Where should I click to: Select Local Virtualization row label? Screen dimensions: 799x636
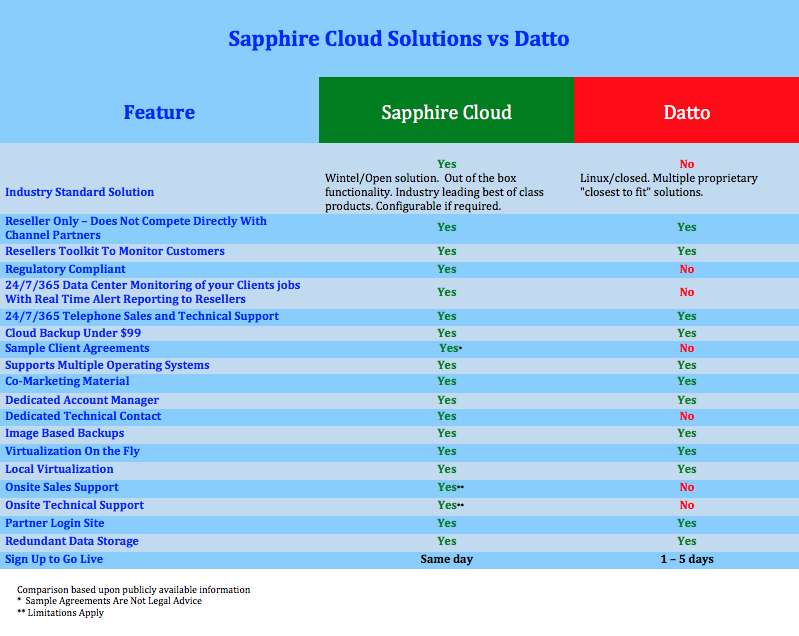pos(59,469)
